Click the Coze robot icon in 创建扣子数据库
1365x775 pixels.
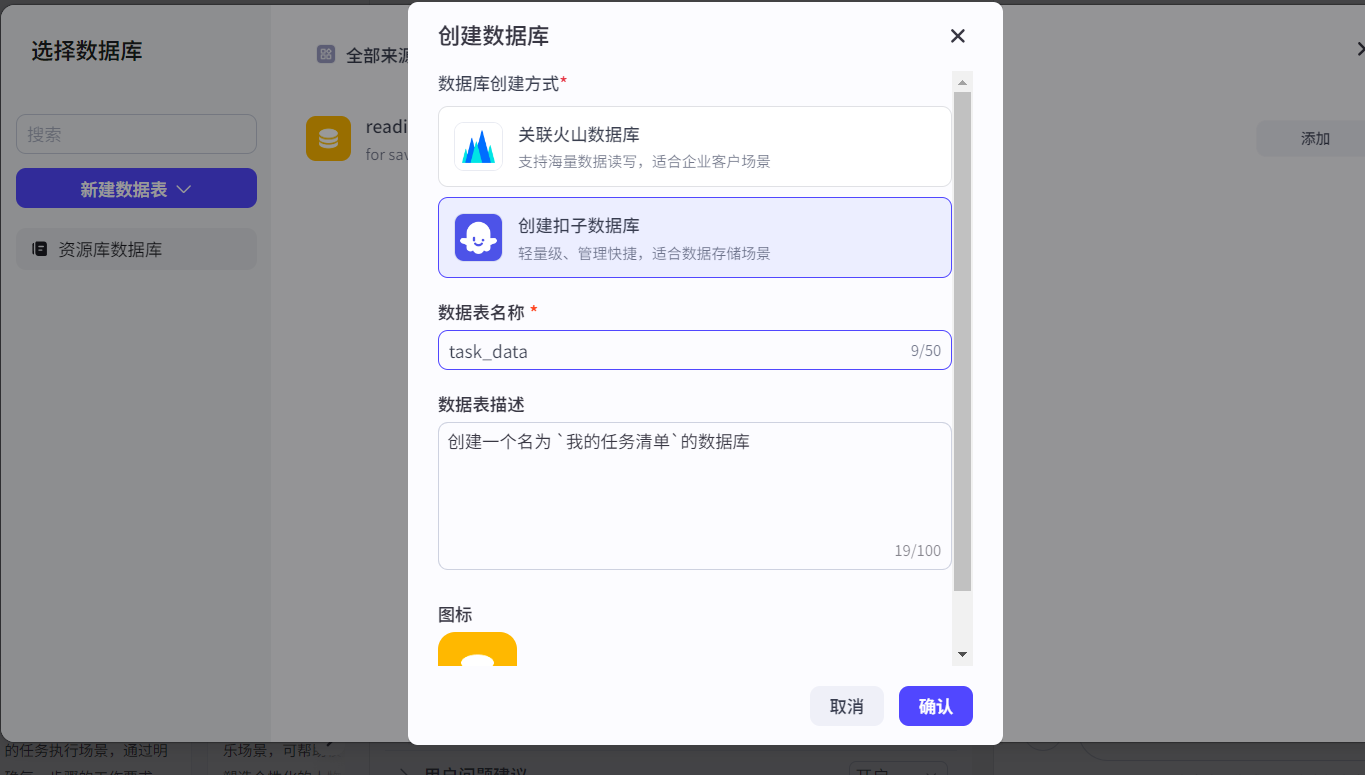[478, 237]
